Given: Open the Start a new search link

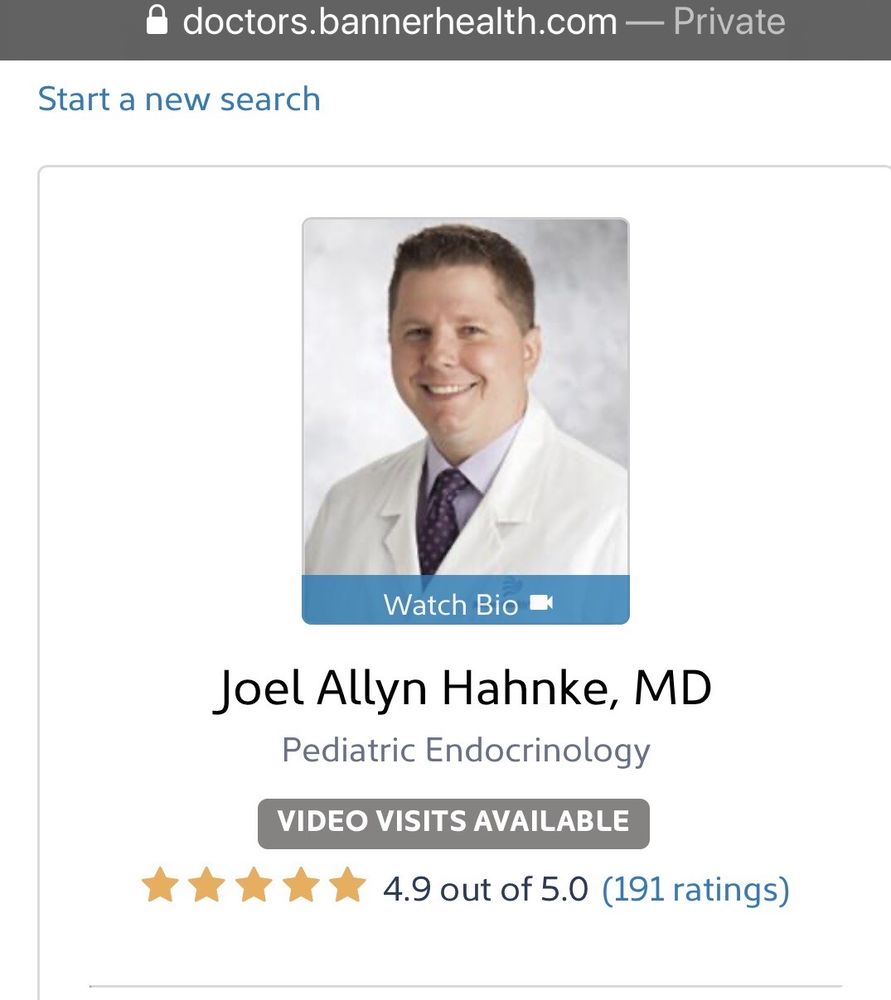Looking at the screenshot, I should (179, 99).
